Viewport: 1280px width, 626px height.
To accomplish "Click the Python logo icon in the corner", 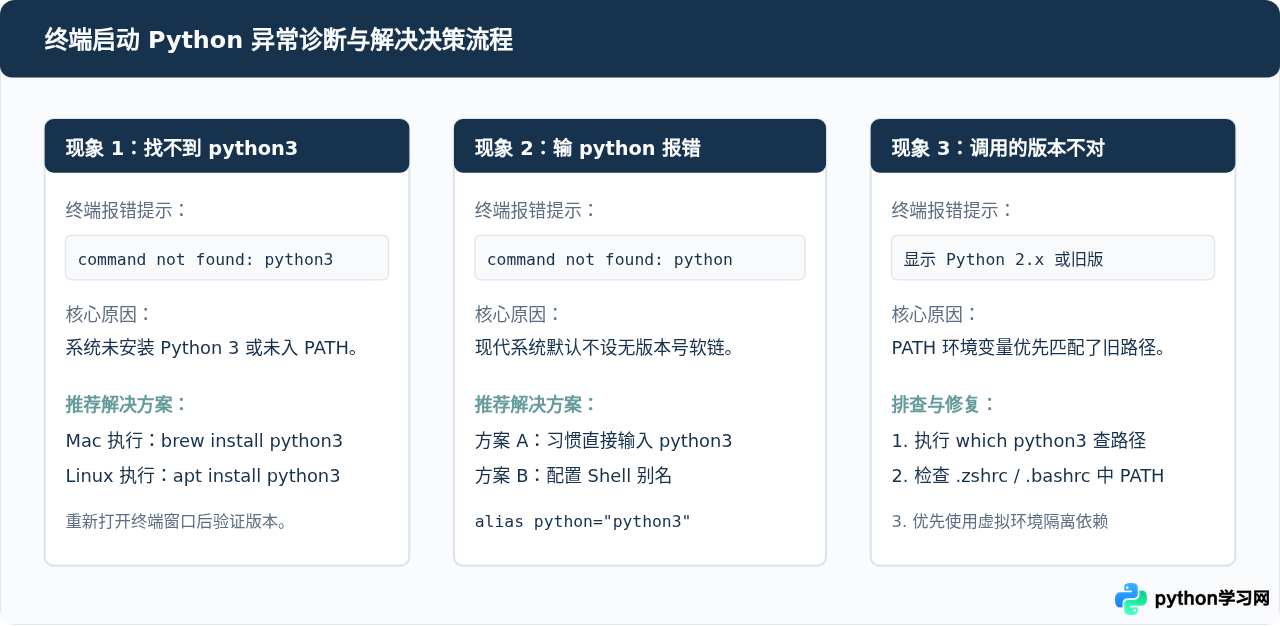I will [1131, 598].
